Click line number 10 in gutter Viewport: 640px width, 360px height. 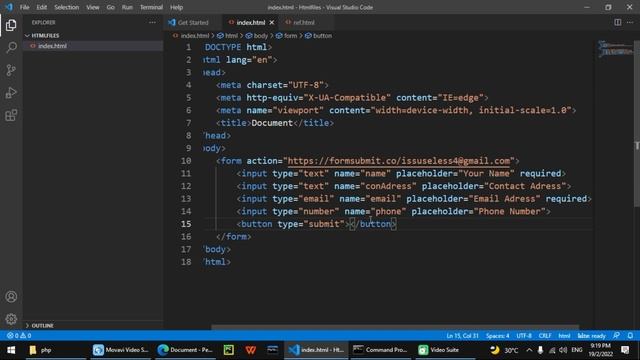186,161
